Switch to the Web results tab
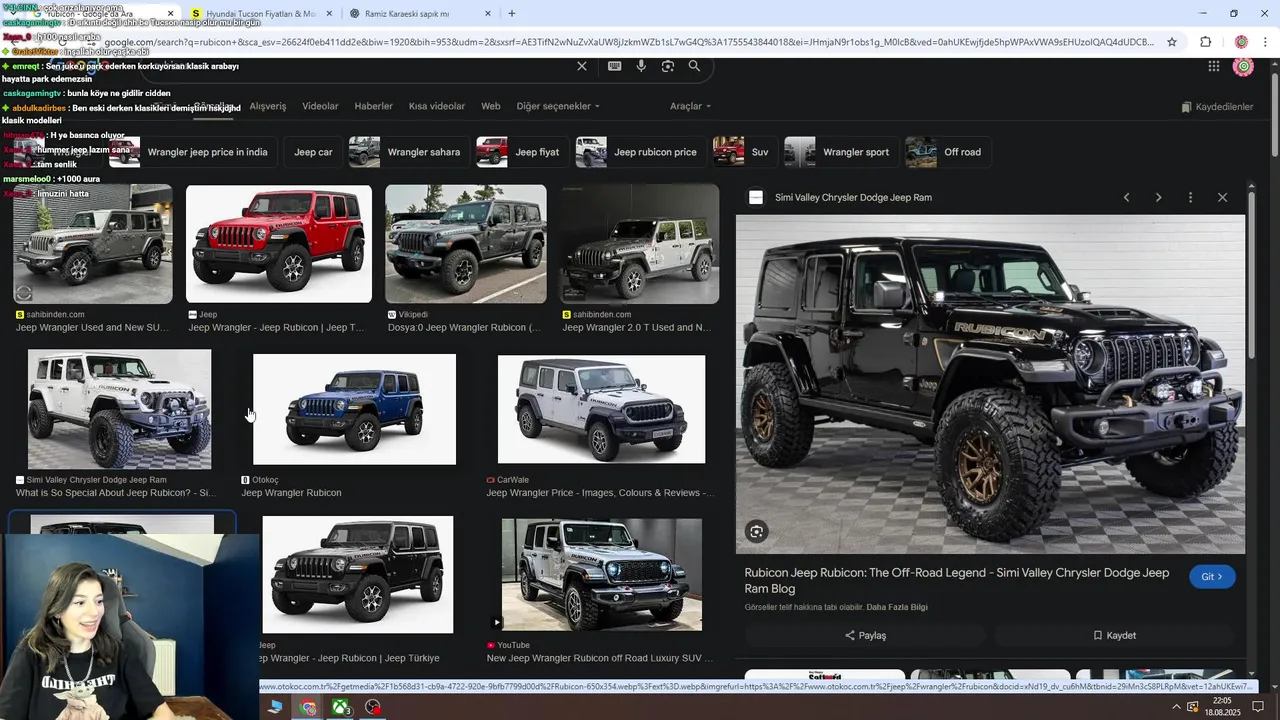This screenshot has width=1280, height=720. point(491,106)
